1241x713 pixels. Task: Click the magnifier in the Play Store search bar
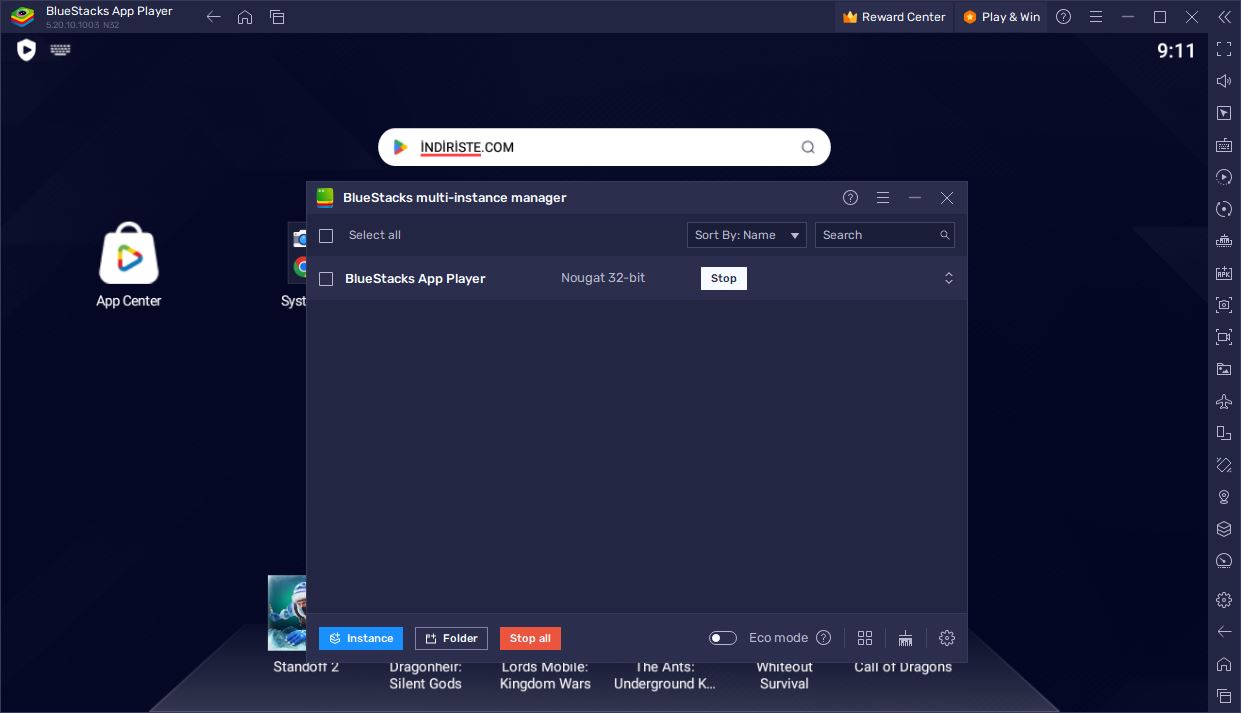808,147
